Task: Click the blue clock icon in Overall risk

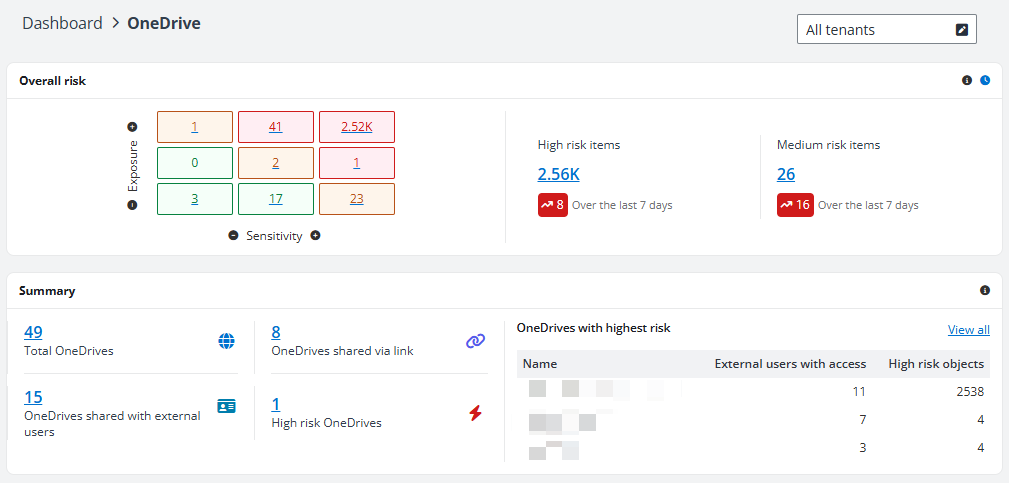Action: click(x=985, y=80)
